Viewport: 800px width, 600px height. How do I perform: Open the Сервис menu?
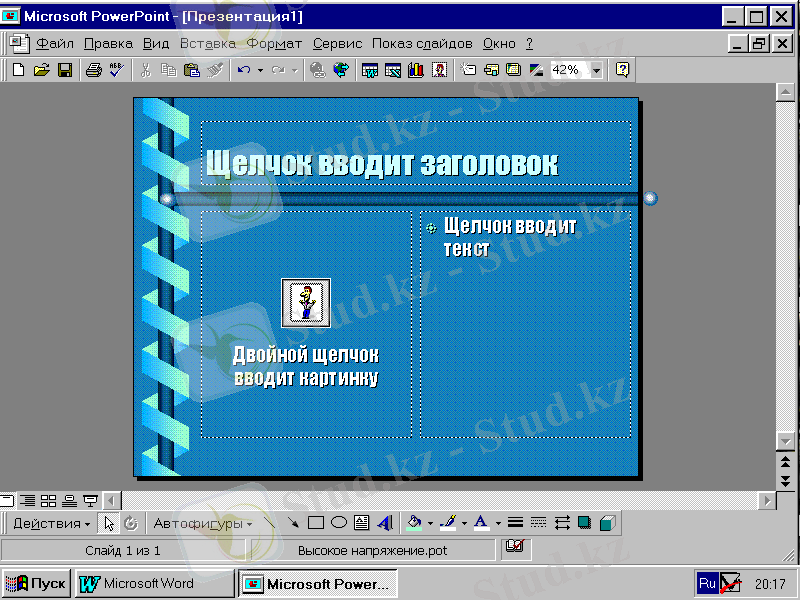pos(337,44)
